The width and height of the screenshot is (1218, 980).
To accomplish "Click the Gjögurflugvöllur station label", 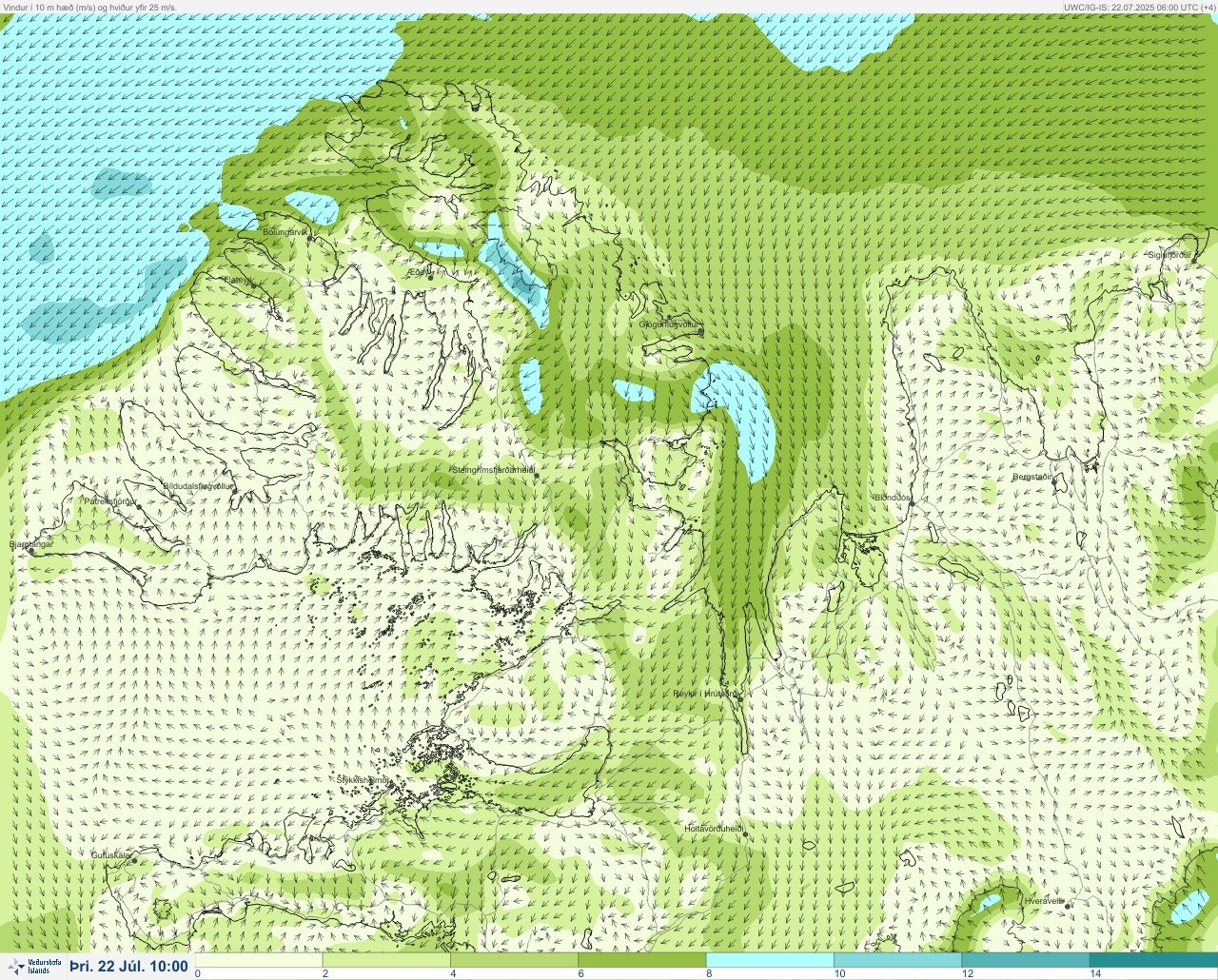I will click(x=669, y=324).
